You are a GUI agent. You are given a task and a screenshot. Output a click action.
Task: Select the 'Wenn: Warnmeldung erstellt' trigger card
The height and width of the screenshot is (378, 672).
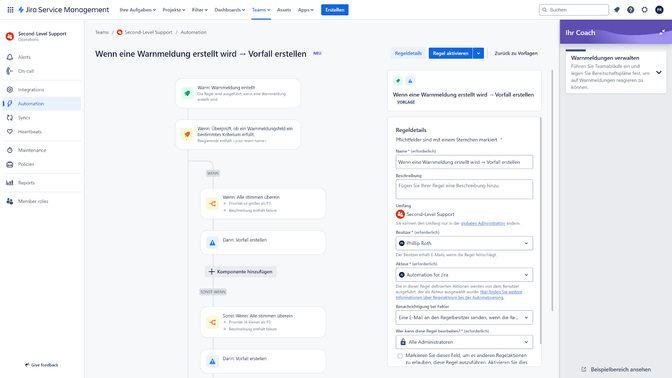238,93
